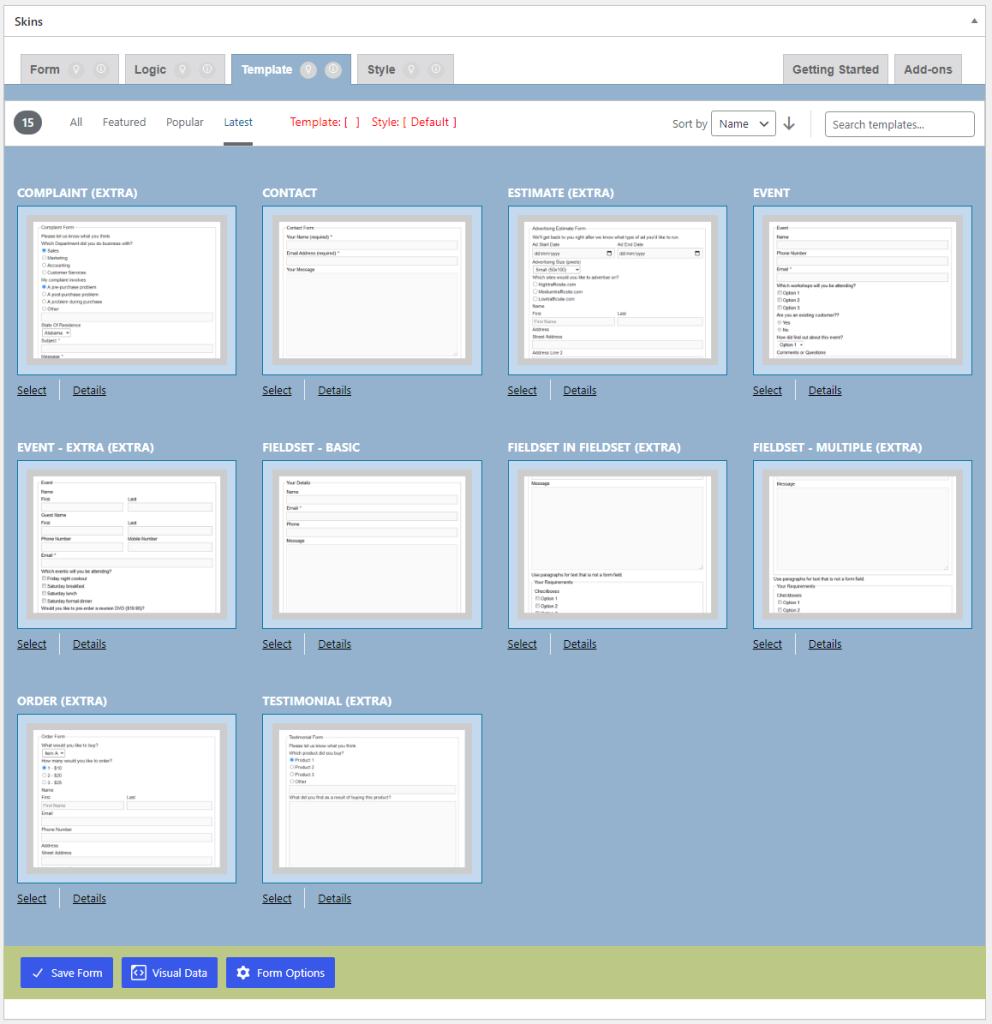Click the info icon on the Template tab
Image resolution: width=992 pixels, height=1024 pixels.
coord(333,69)
